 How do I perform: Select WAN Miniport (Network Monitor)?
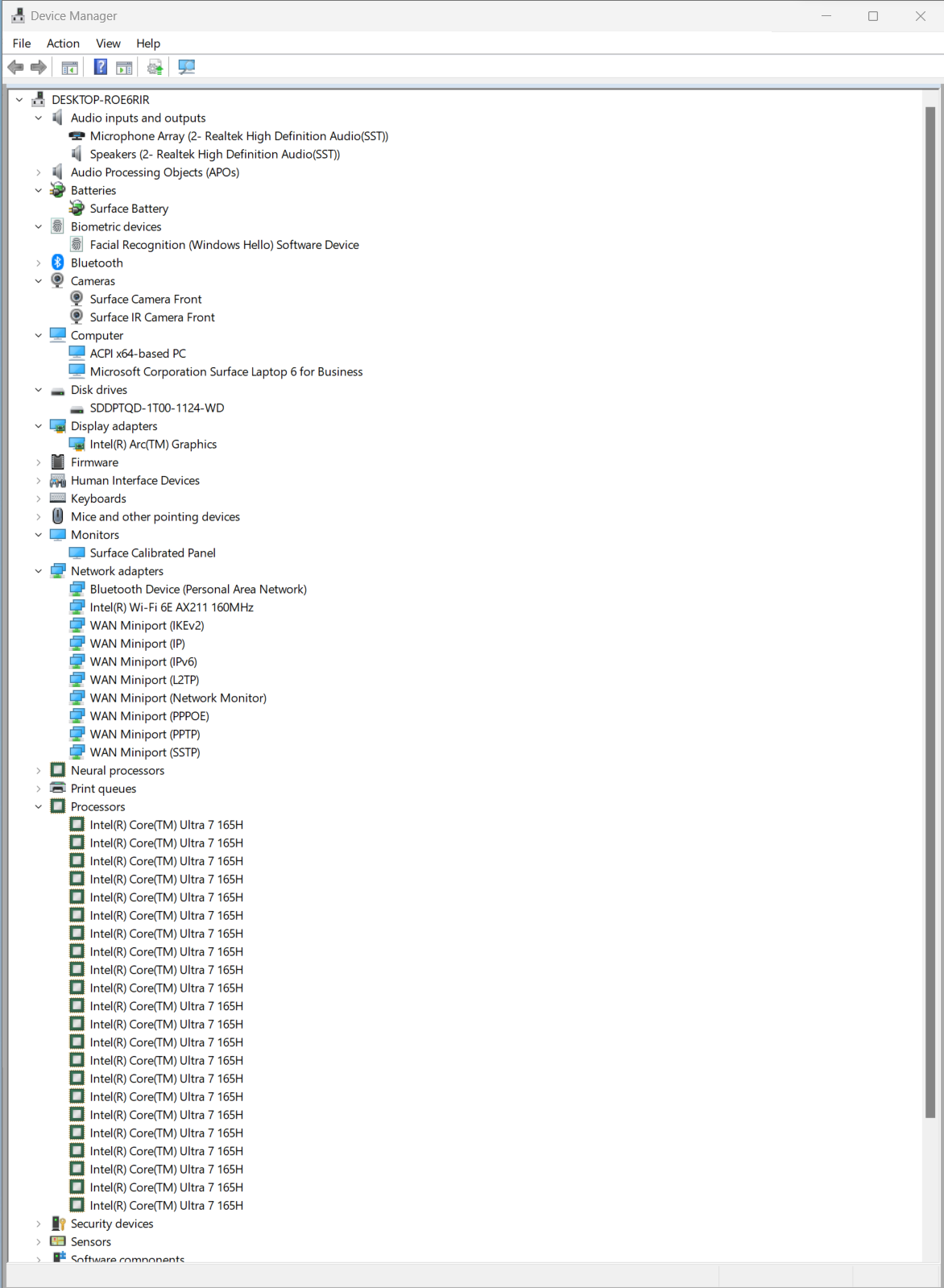coord(178,698)
